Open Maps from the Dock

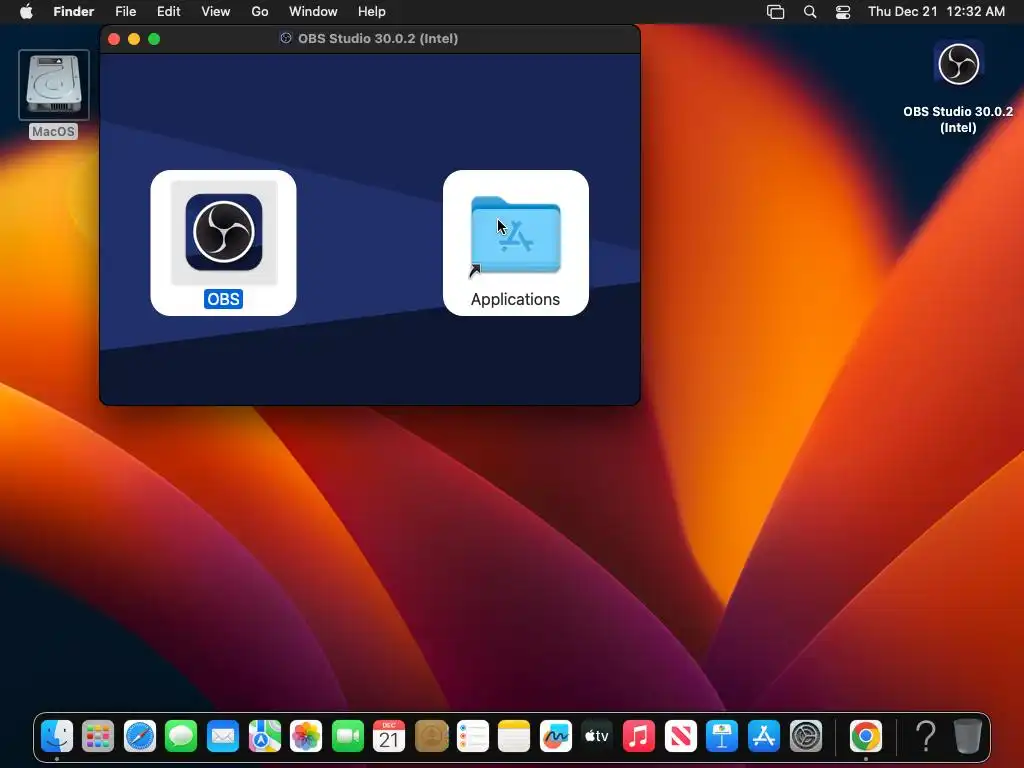(x=264, y=736)
